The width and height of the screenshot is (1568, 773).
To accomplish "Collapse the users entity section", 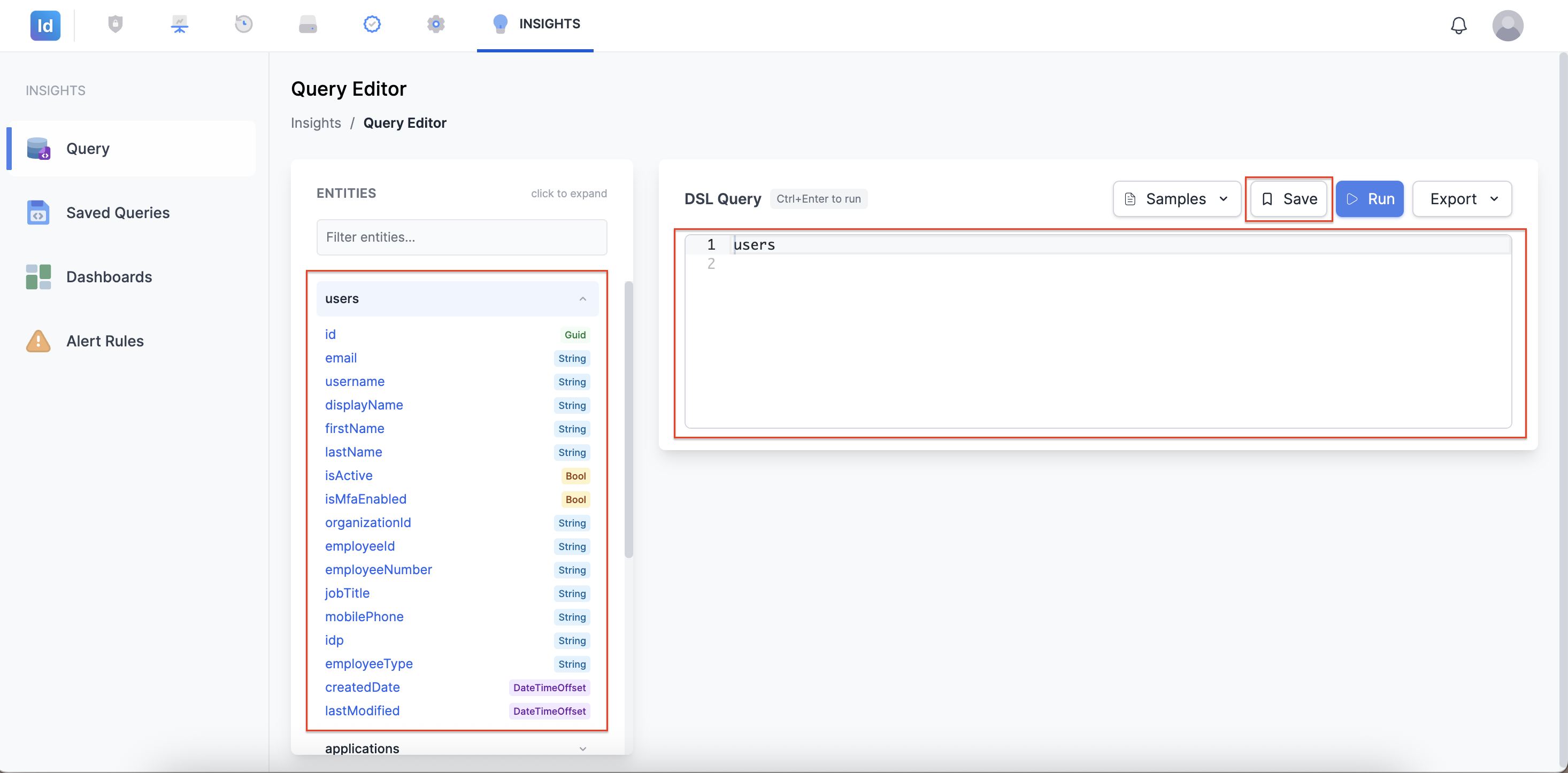I will click(457, 298).
